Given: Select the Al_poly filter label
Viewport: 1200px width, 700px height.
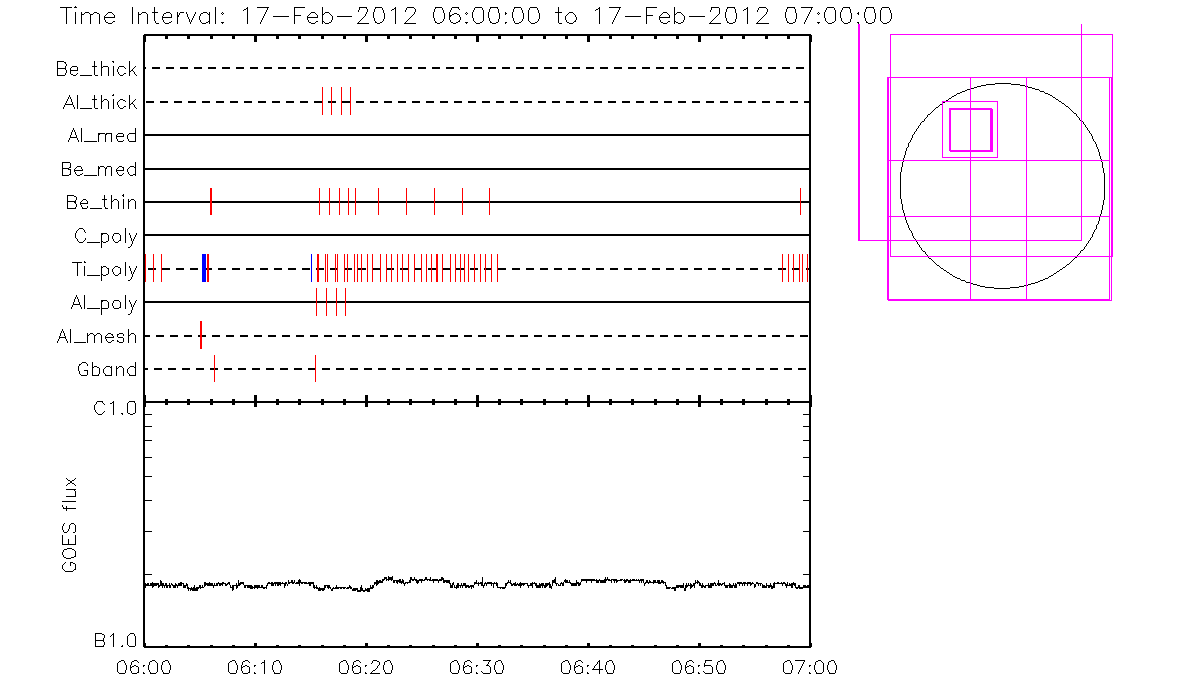Looking at the screenshot, I should pyautogui.click(x=103, y=303).
